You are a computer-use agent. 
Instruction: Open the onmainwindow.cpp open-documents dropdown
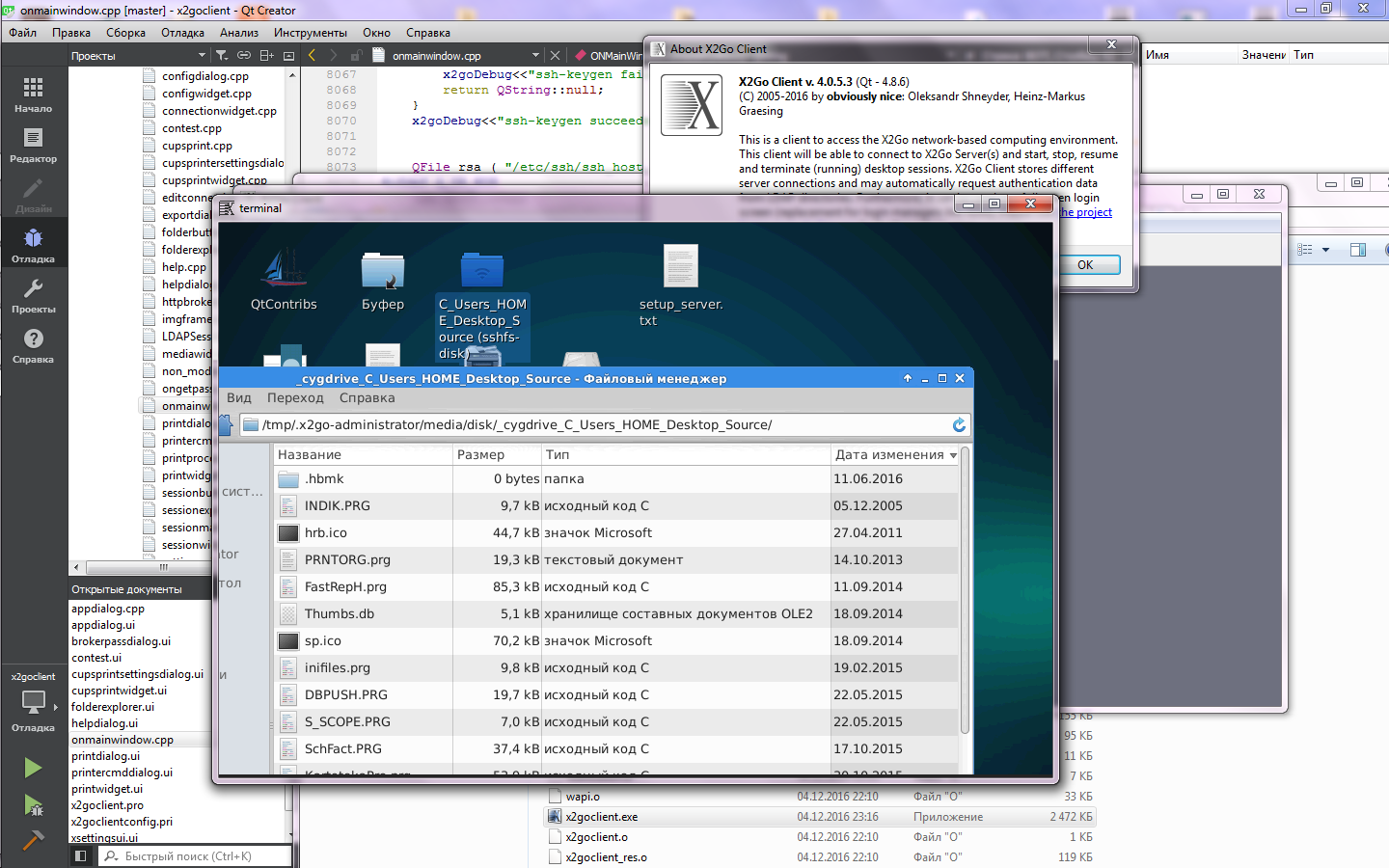point(535,55)
